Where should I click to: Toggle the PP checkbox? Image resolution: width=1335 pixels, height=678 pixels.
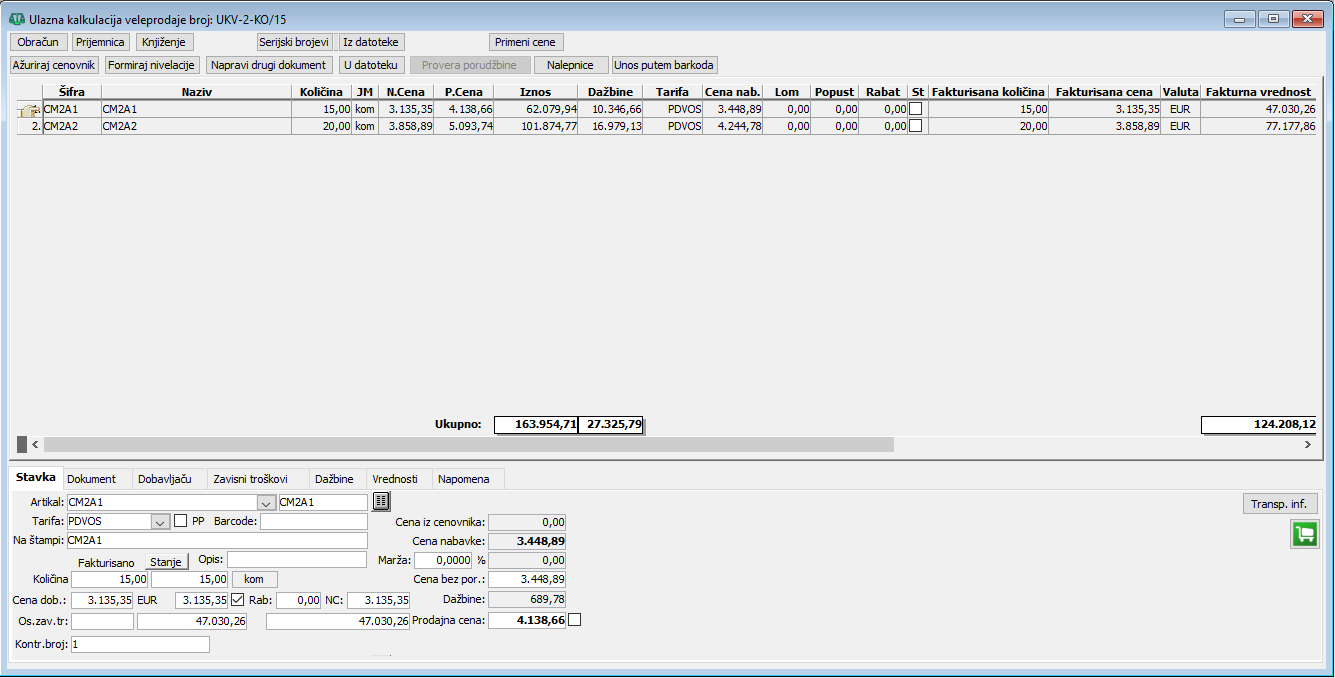[181, 521]
